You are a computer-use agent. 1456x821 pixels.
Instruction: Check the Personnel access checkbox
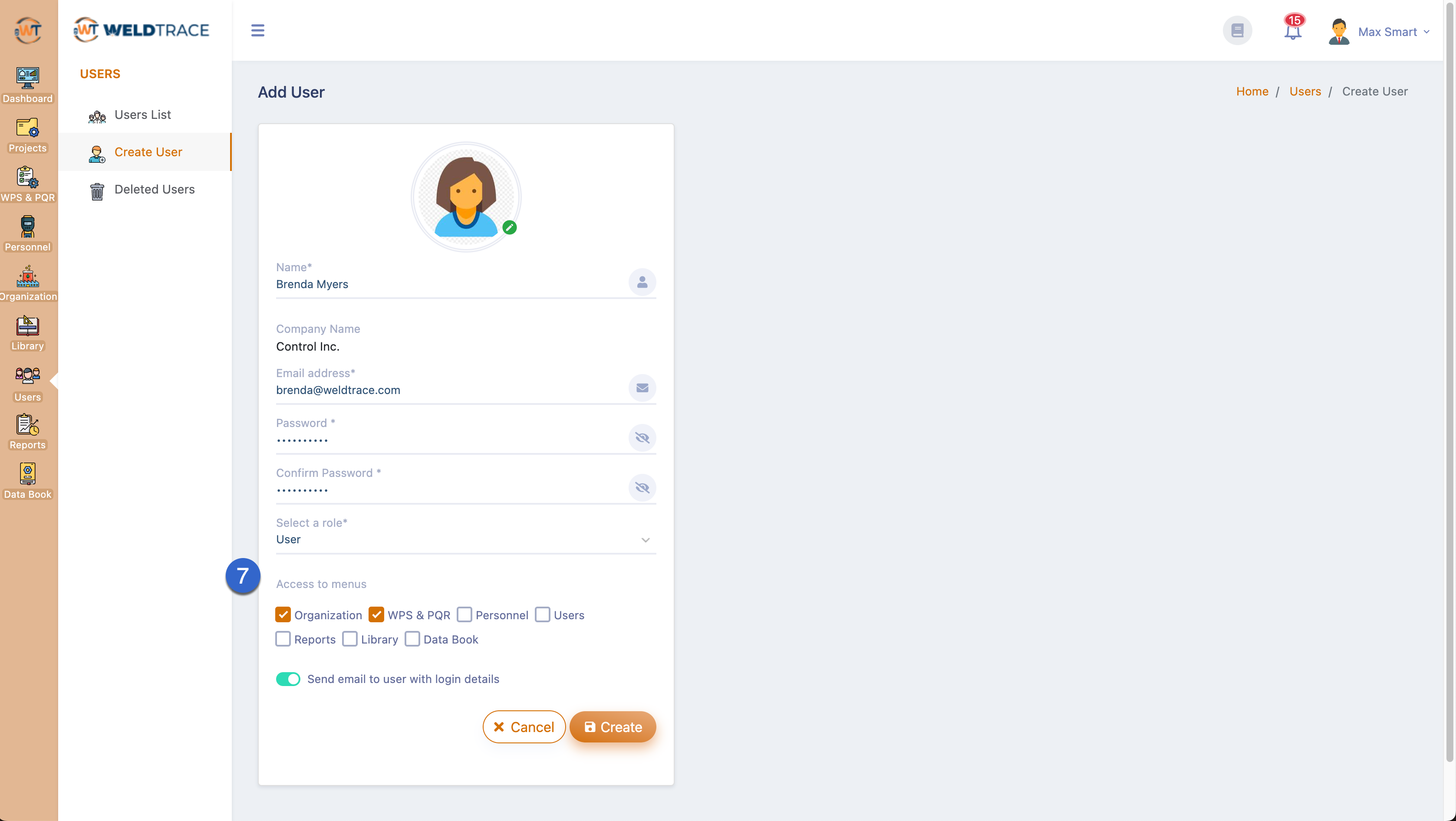[x=464, y=615]
